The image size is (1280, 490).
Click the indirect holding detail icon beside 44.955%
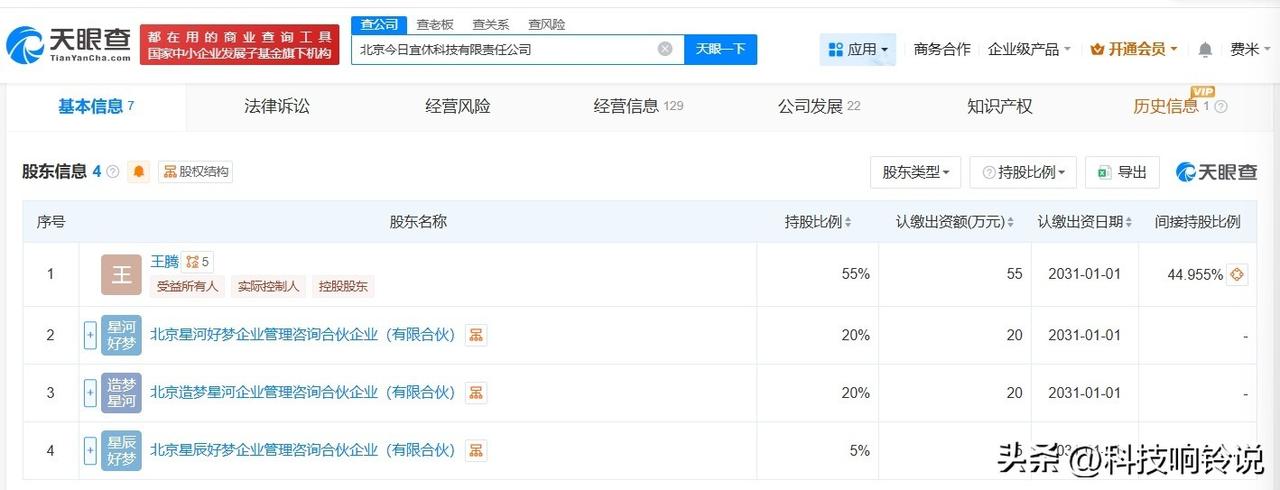click(1237, 274)
